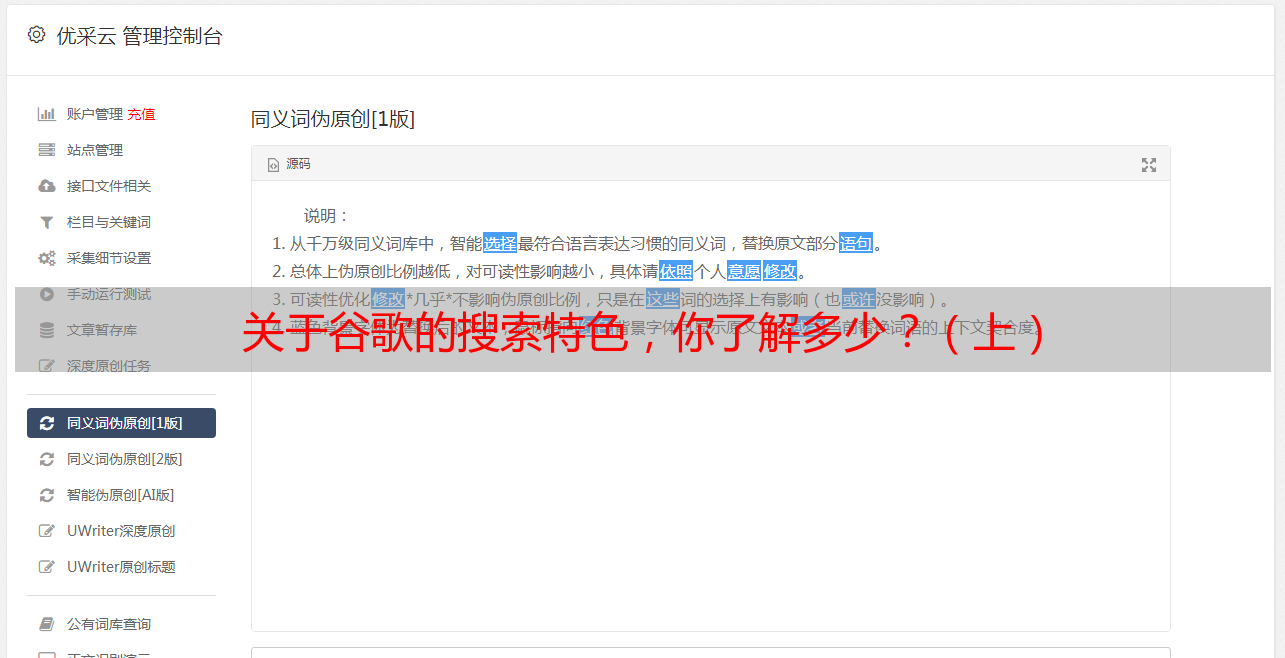The width and height of the screenshot is (1285, 658).
Task: Open 同义词伪原创[2版] menu item
Action: click(x=121, y=459)
